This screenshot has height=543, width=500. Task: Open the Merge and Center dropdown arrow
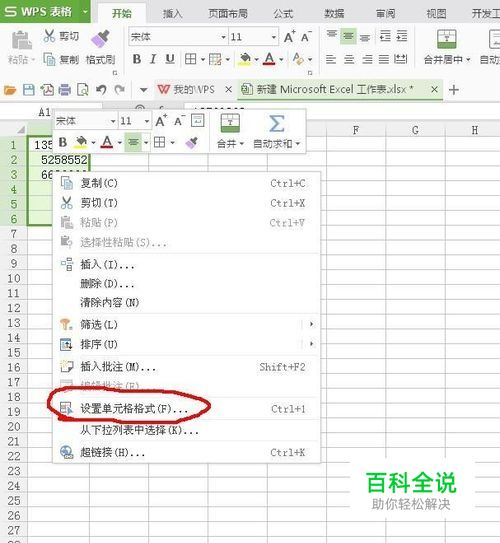[468, 60]
